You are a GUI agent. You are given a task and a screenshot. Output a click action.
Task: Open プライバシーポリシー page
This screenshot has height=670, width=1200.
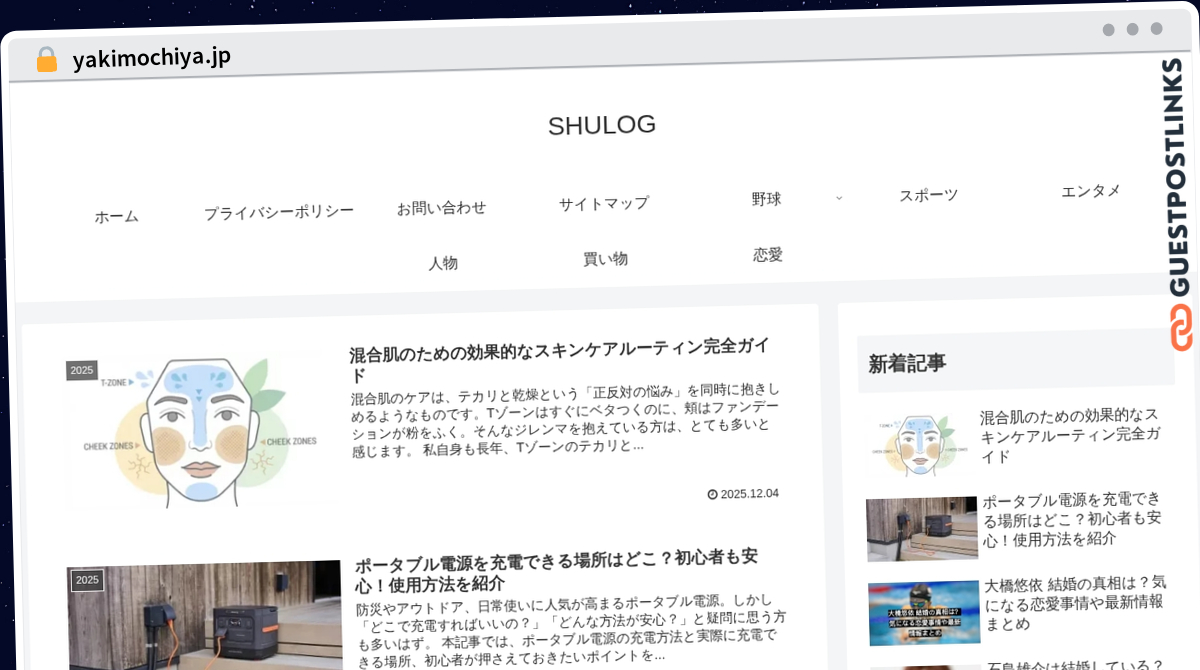pyautogui.click(x=279, y=212)
